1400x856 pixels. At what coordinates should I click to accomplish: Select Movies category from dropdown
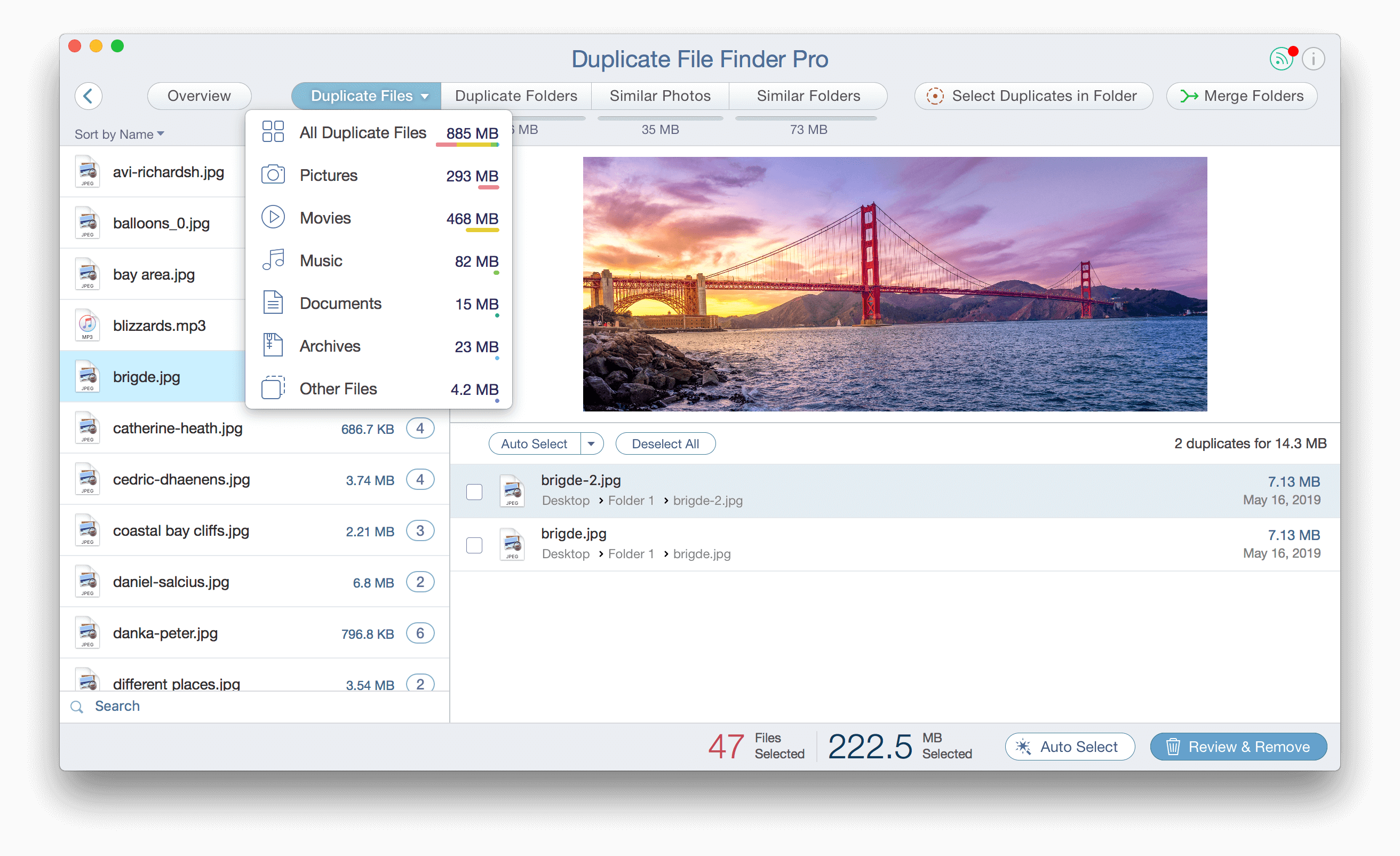[x=325, y=217]
